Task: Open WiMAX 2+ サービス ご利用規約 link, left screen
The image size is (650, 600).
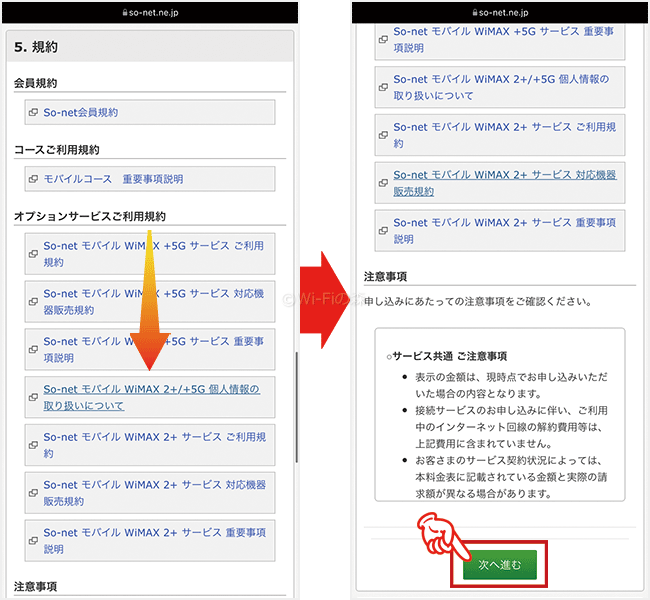Action: point(154,445)
